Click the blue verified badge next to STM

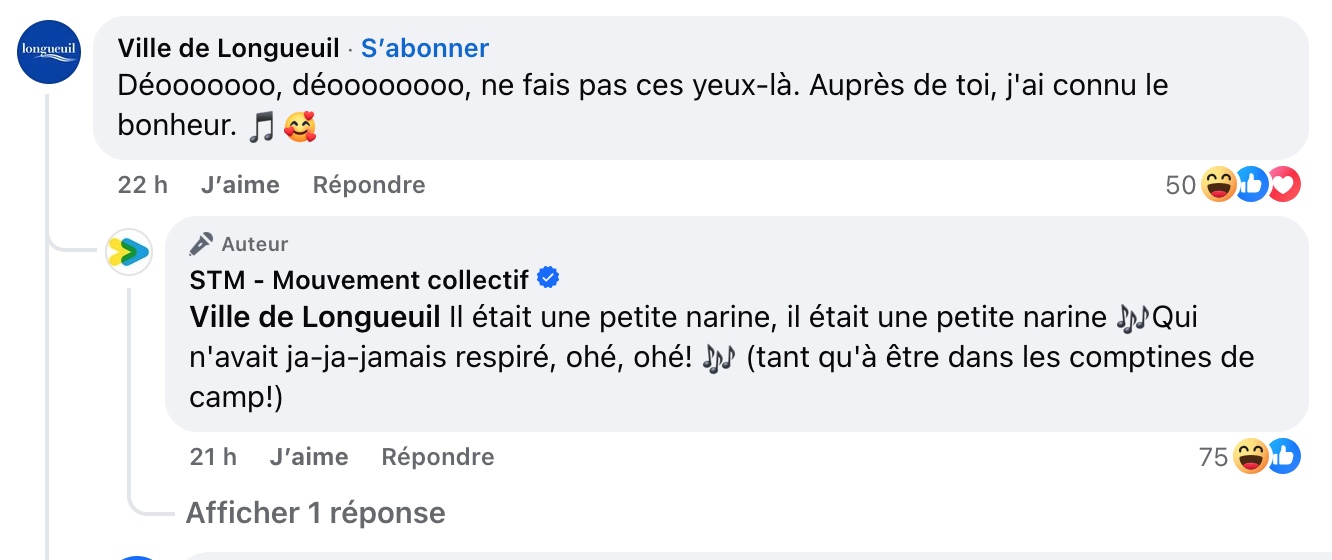coord(548,277)
